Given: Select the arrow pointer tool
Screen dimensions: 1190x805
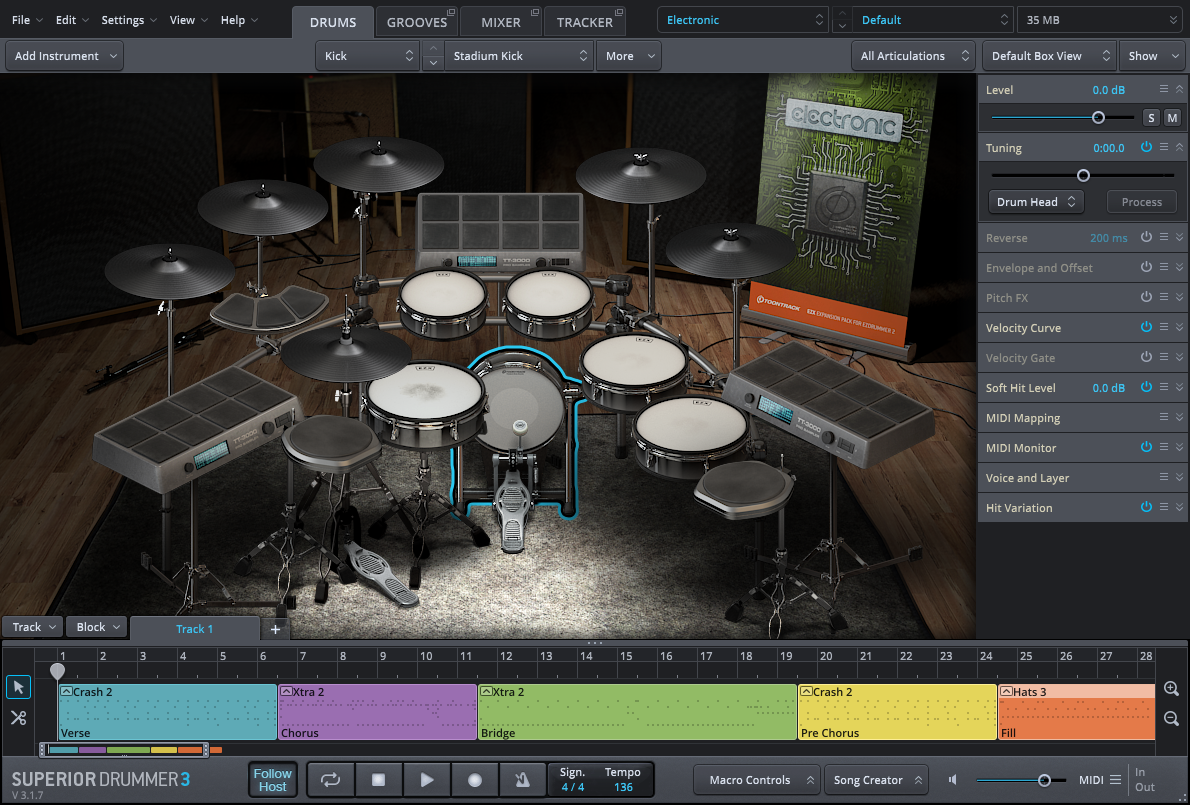Looking at the screenshot, I should (18, 687).
